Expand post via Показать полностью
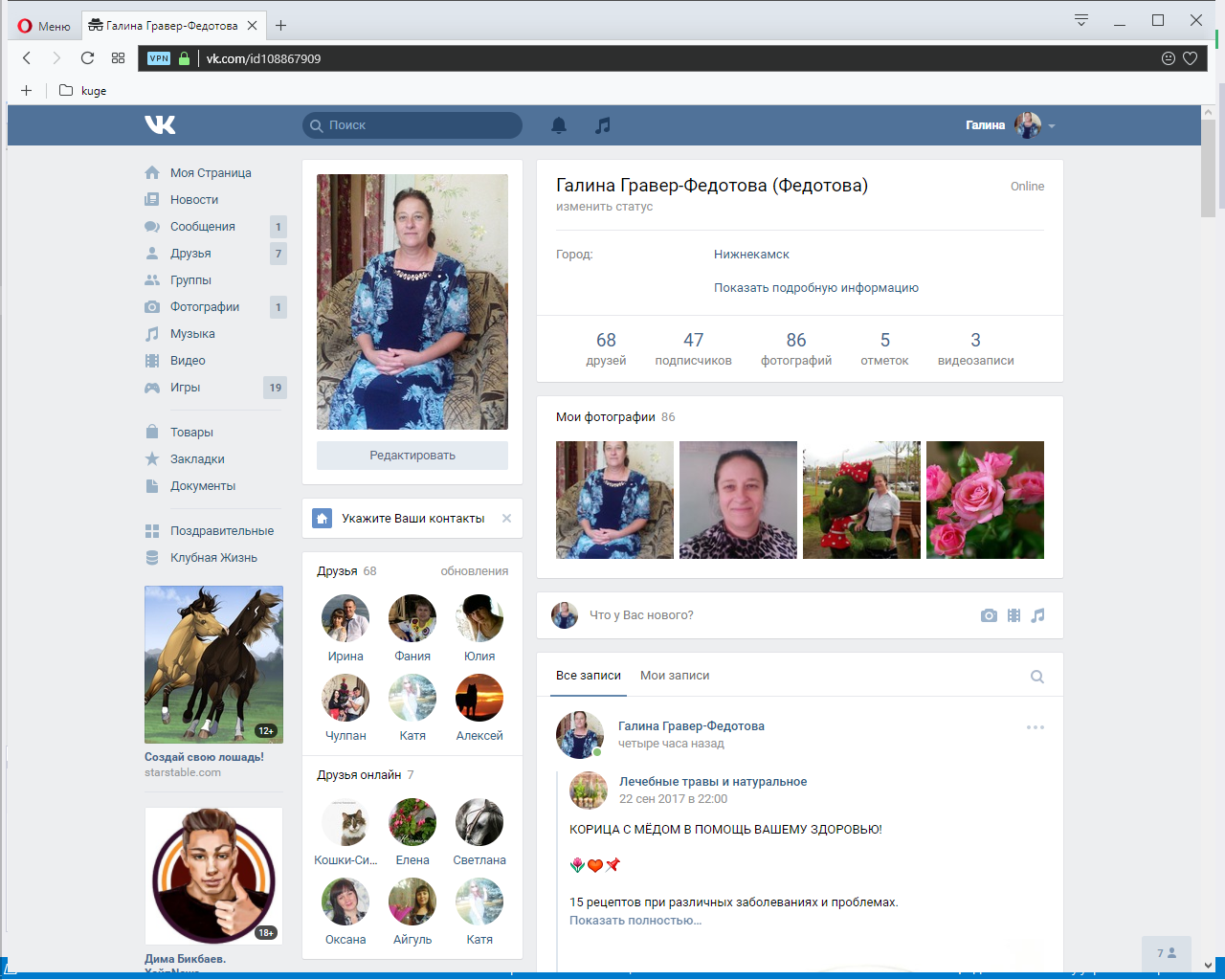 click(635, 921)
